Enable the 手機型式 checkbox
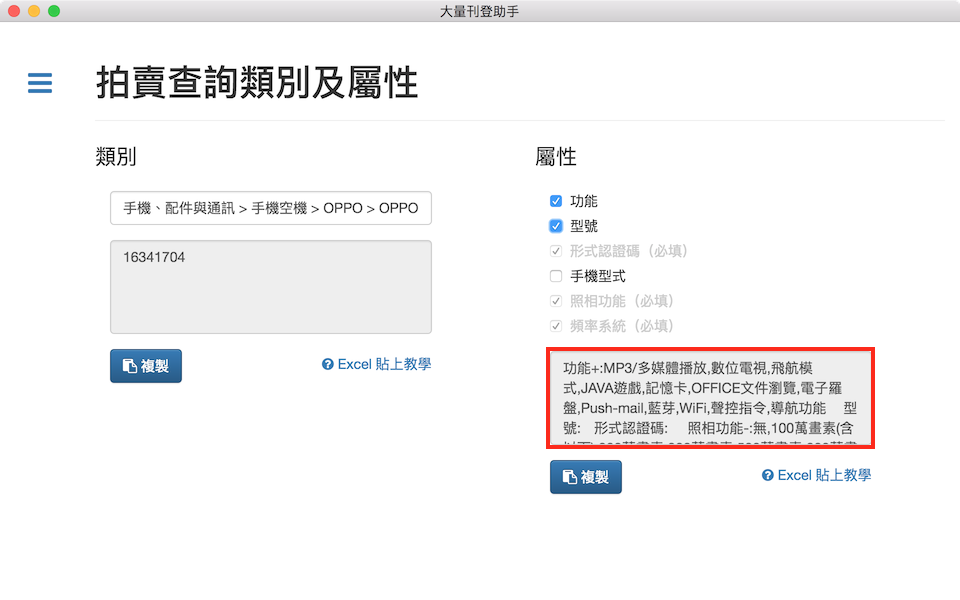960x600 pixels. [x=556, y=276]
